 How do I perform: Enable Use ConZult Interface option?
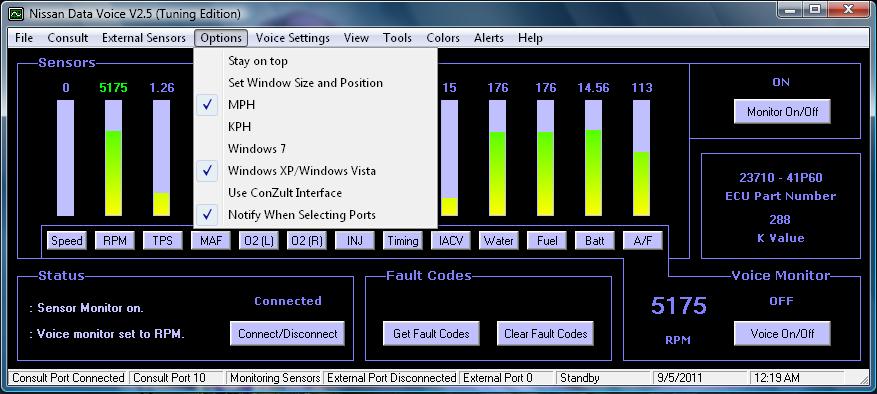coord(315,193)
